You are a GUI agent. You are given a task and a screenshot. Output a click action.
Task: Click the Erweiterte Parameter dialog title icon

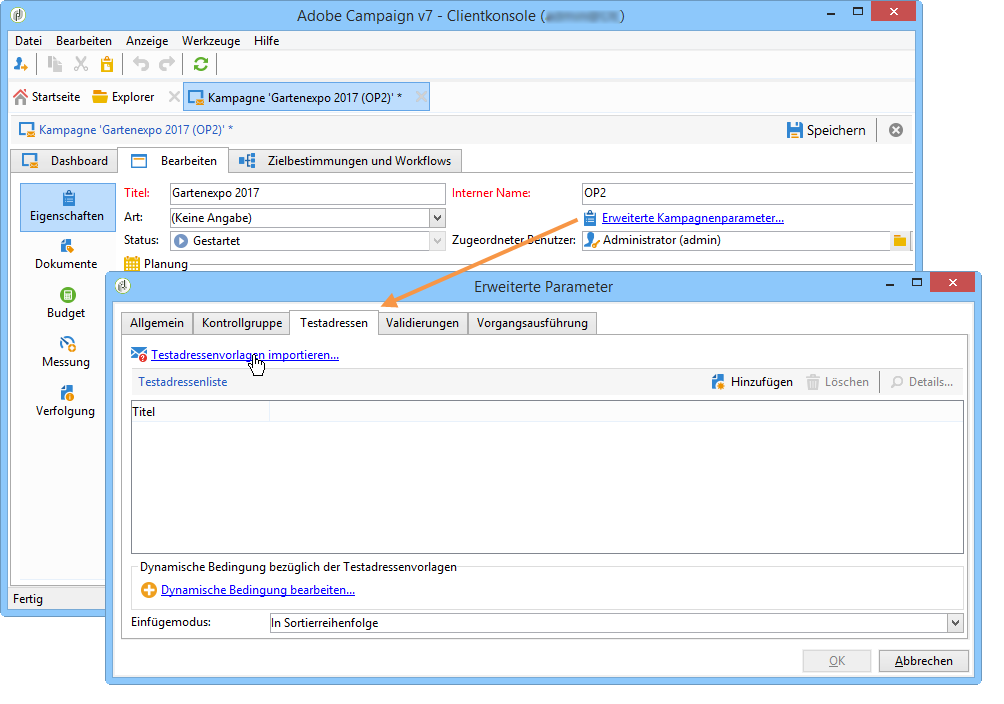pos(123,286)
